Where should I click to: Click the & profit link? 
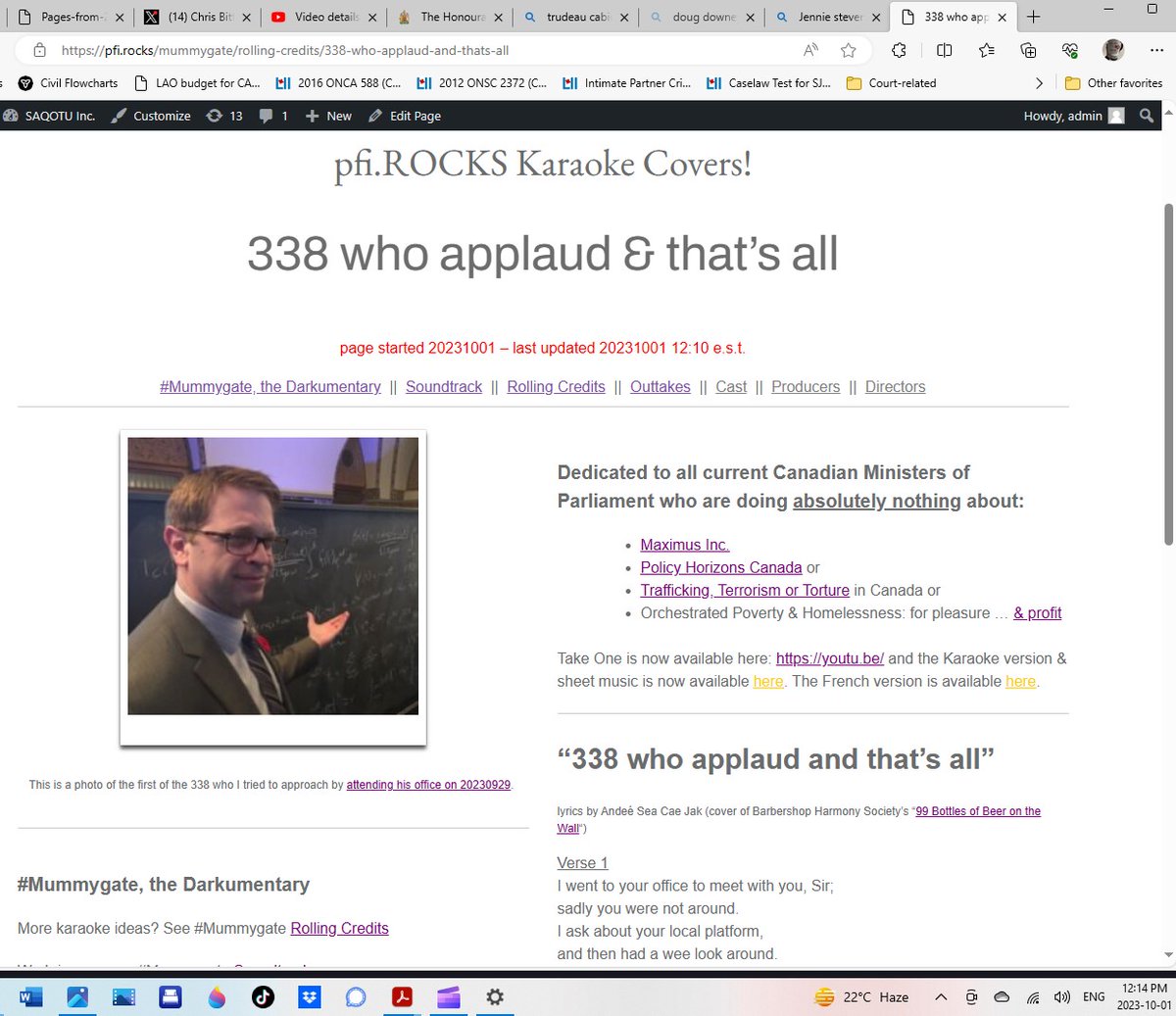click(1038, 613)
